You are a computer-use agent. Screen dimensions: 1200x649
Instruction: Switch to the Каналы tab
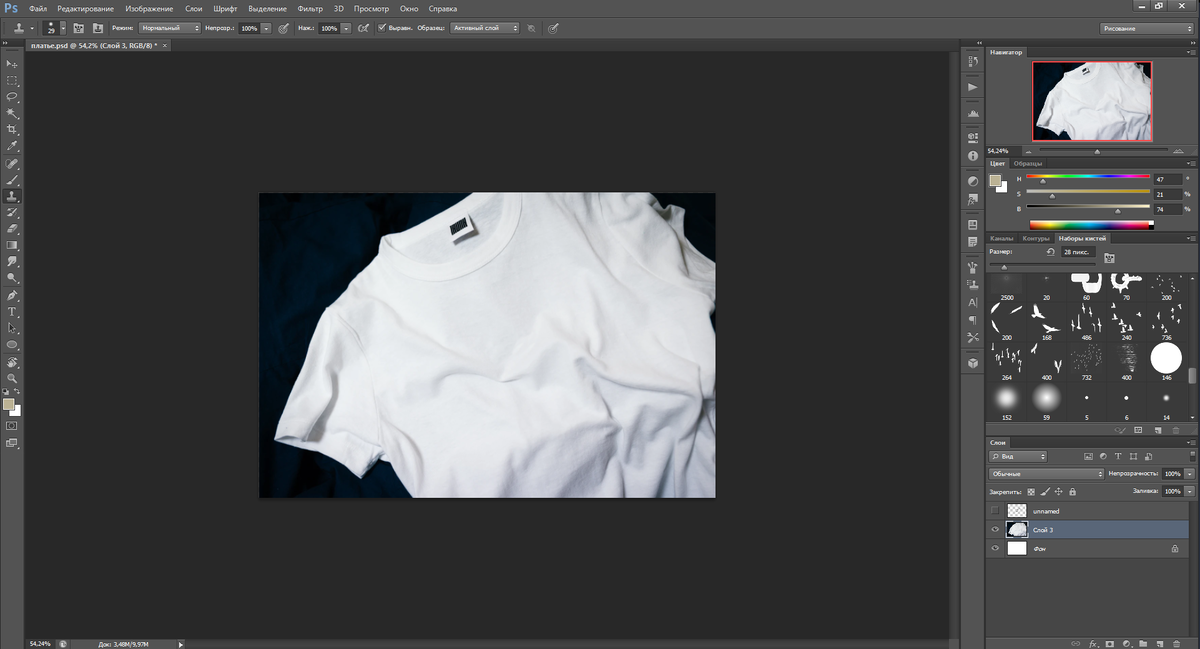coord(1002,238)
